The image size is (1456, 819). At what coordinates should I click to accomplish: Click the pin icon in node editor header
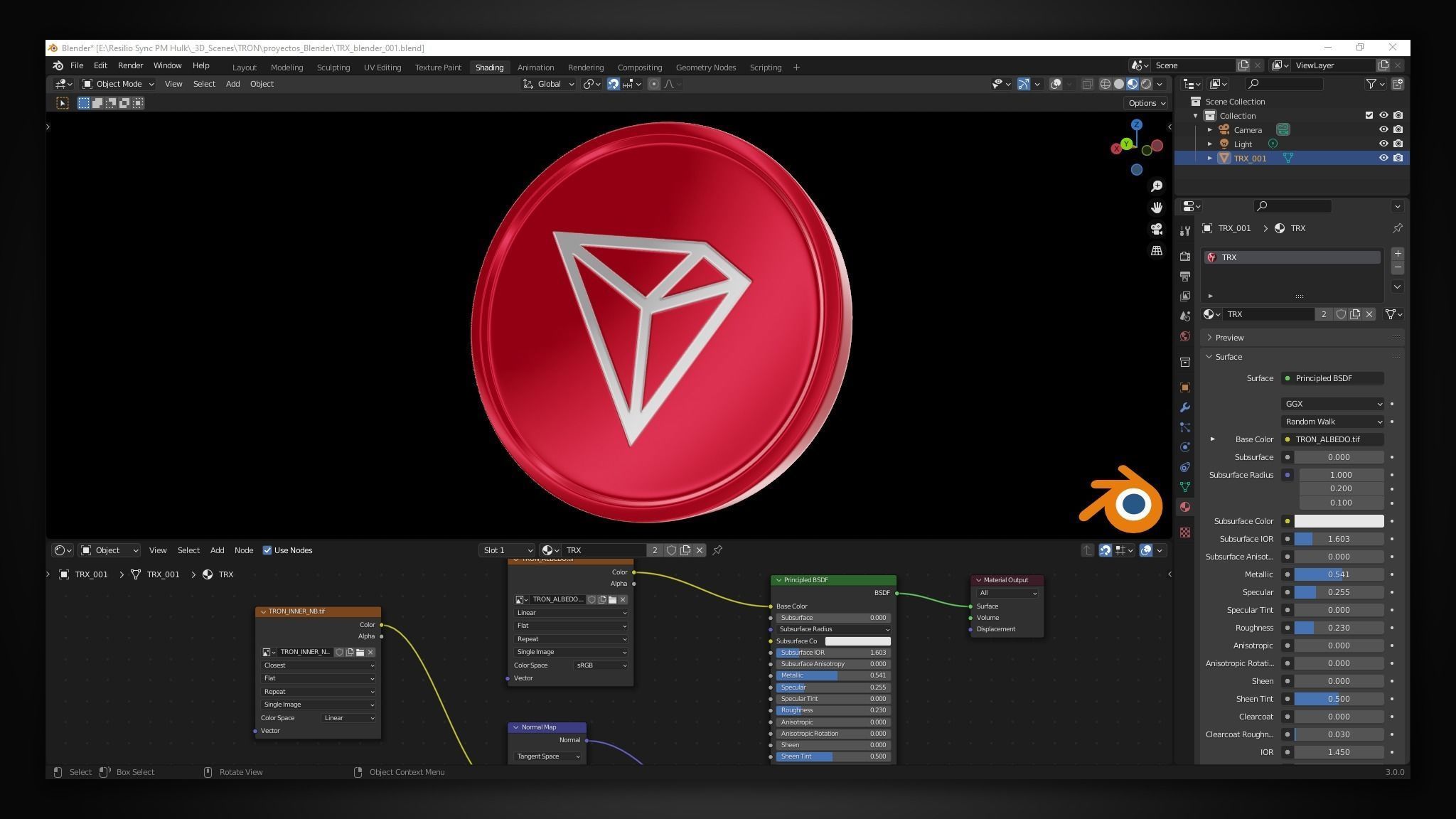[x=717, y=550]
